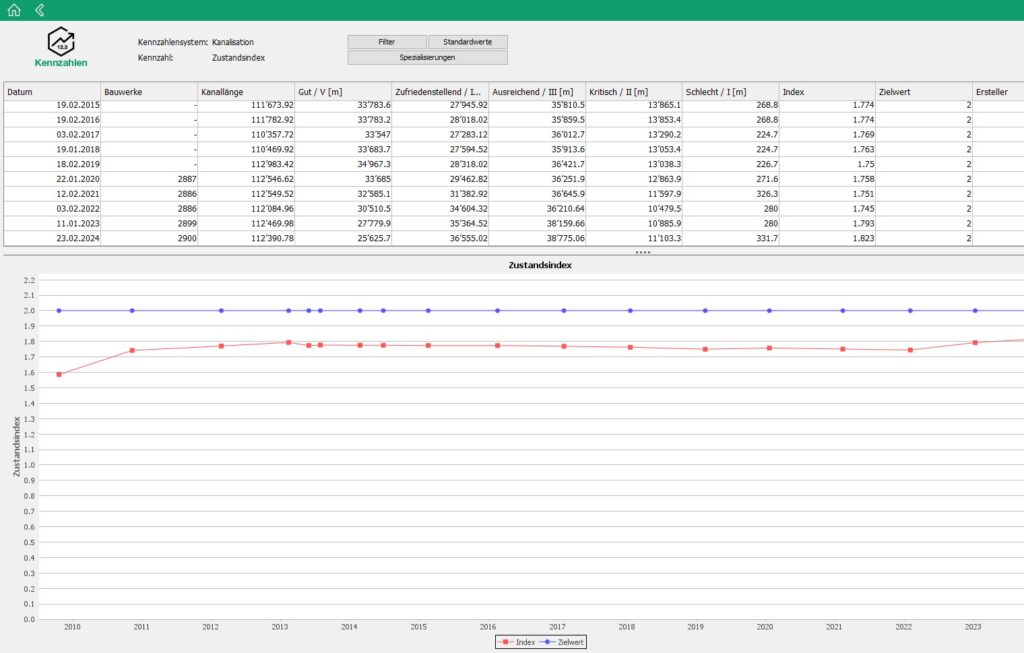Viewport: 1024px width, 653px height.
Task: Select the Zielwert column header
Action: tap(923, 92)
